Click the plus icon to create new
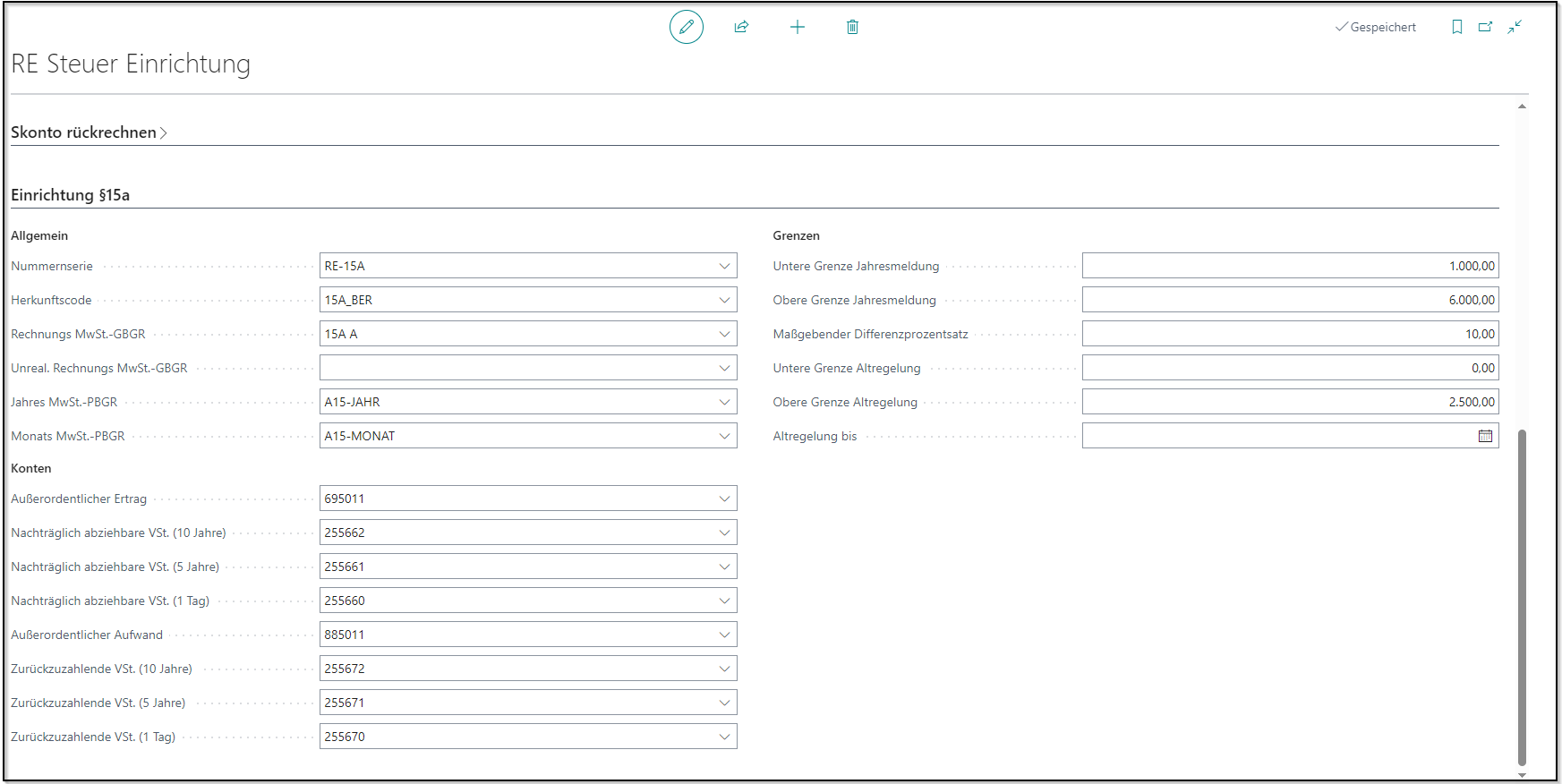 [798, 27]
